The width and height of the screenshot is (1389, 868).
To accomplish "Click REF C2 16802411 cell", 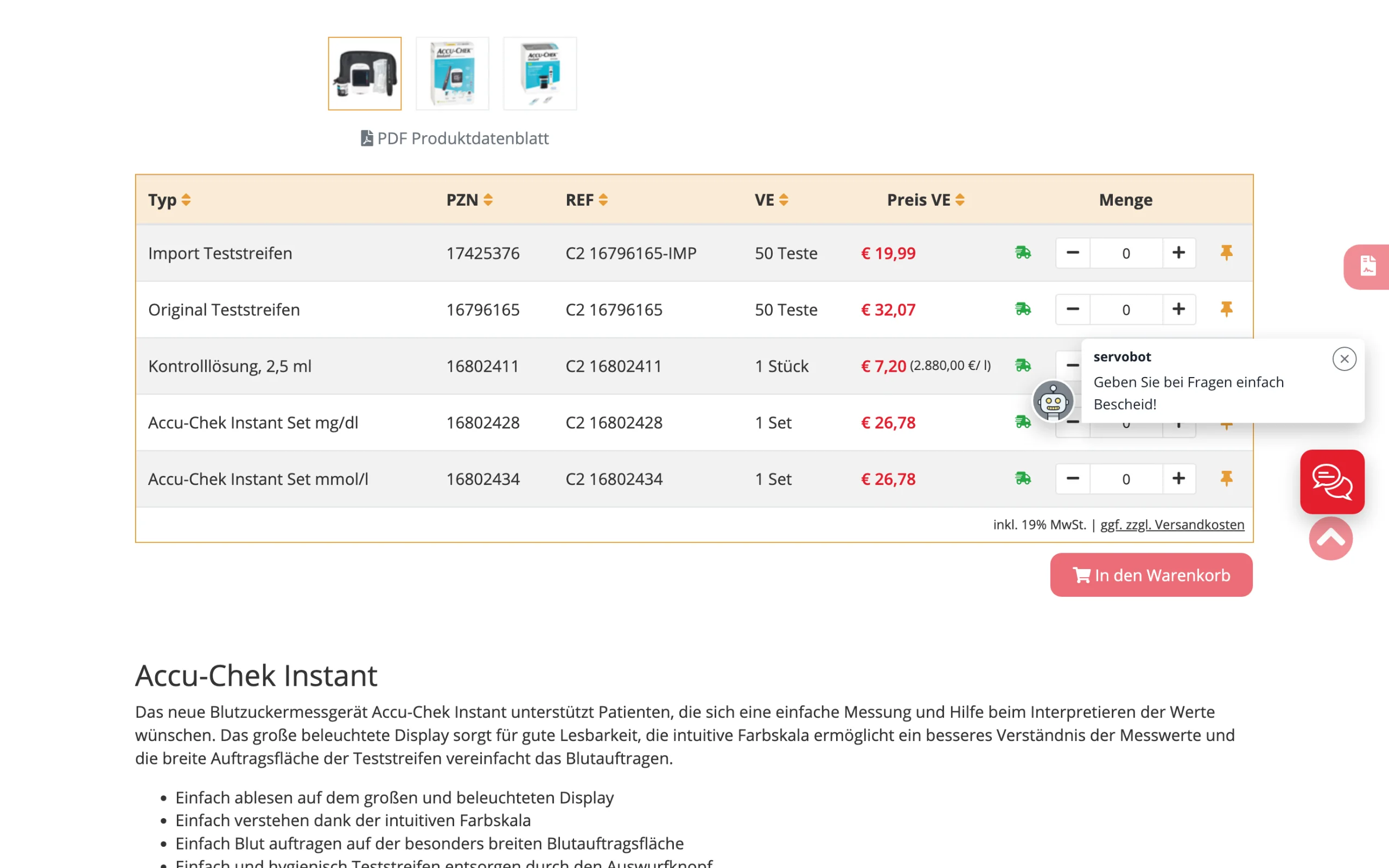I will point(614,366).
